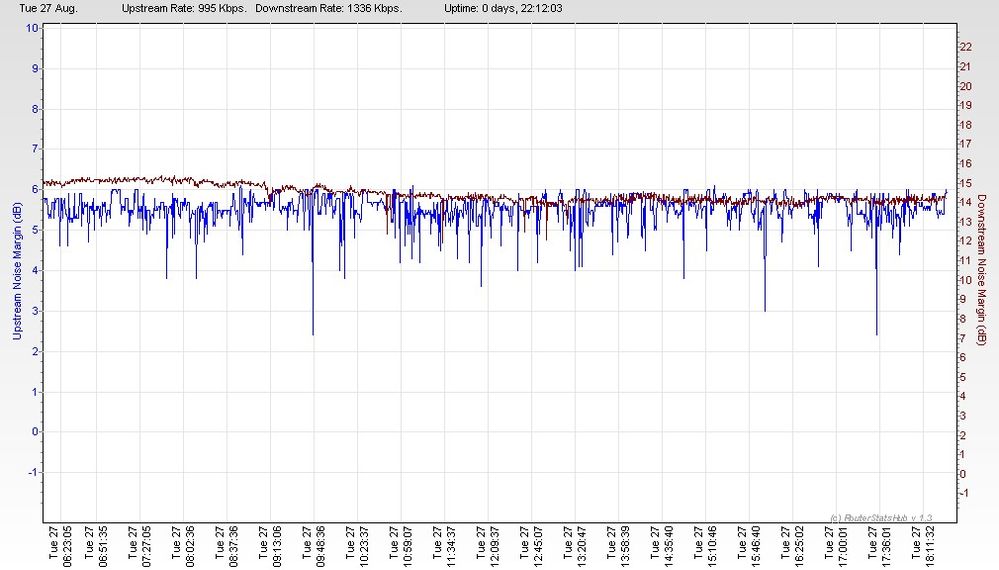The height and width of the screenshot is (570, 999).
Task: Click the 'Tue 27 08:02:36' time label
Action: (183, 546)
